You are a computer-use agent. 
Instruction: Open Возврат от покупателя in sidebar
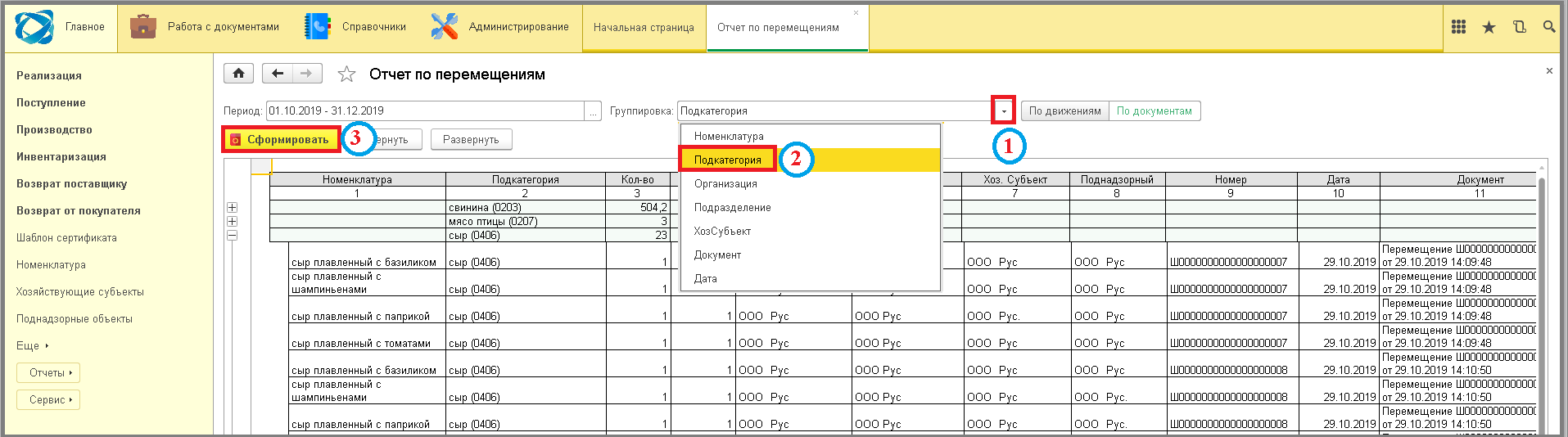pyautogui.click(x=79, y=211)
